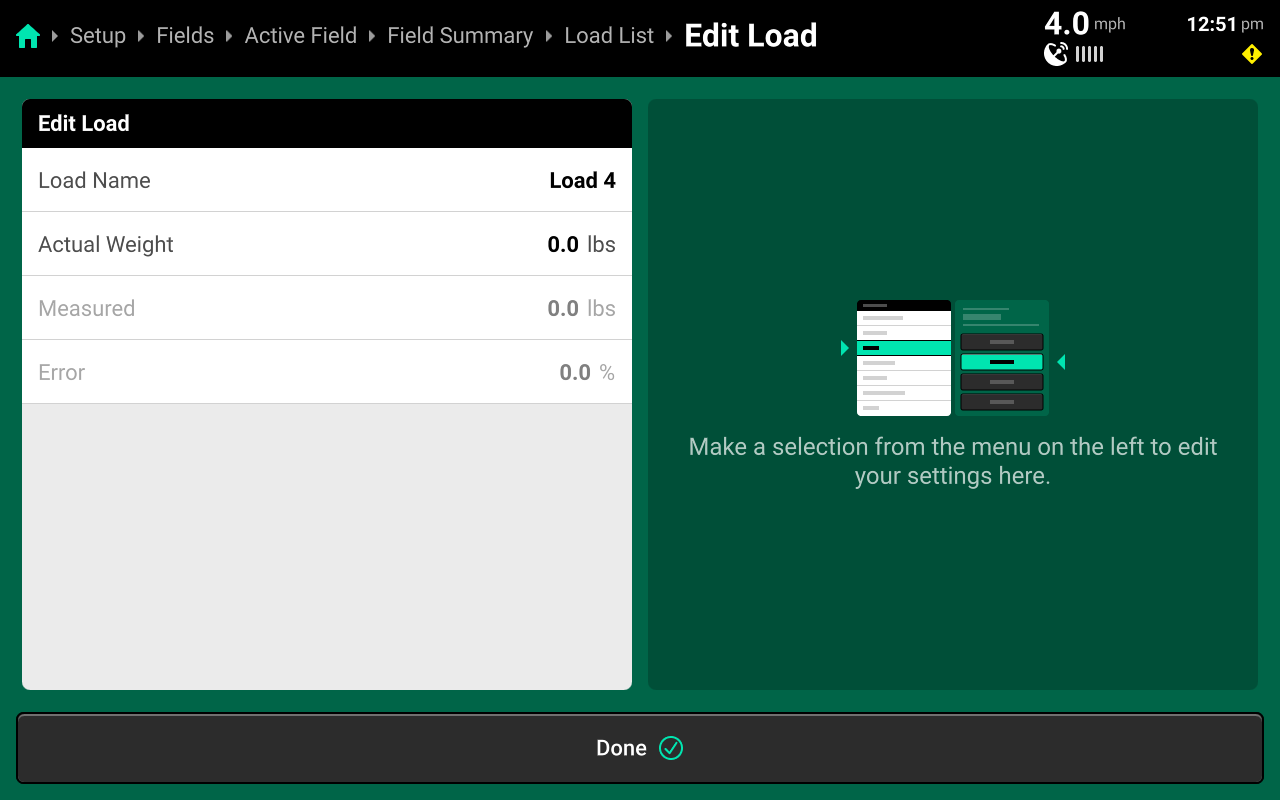Jump back to Fields breadcrumb
The width and height of the screenshot is (1280, 800).
(x=185, y=36)
